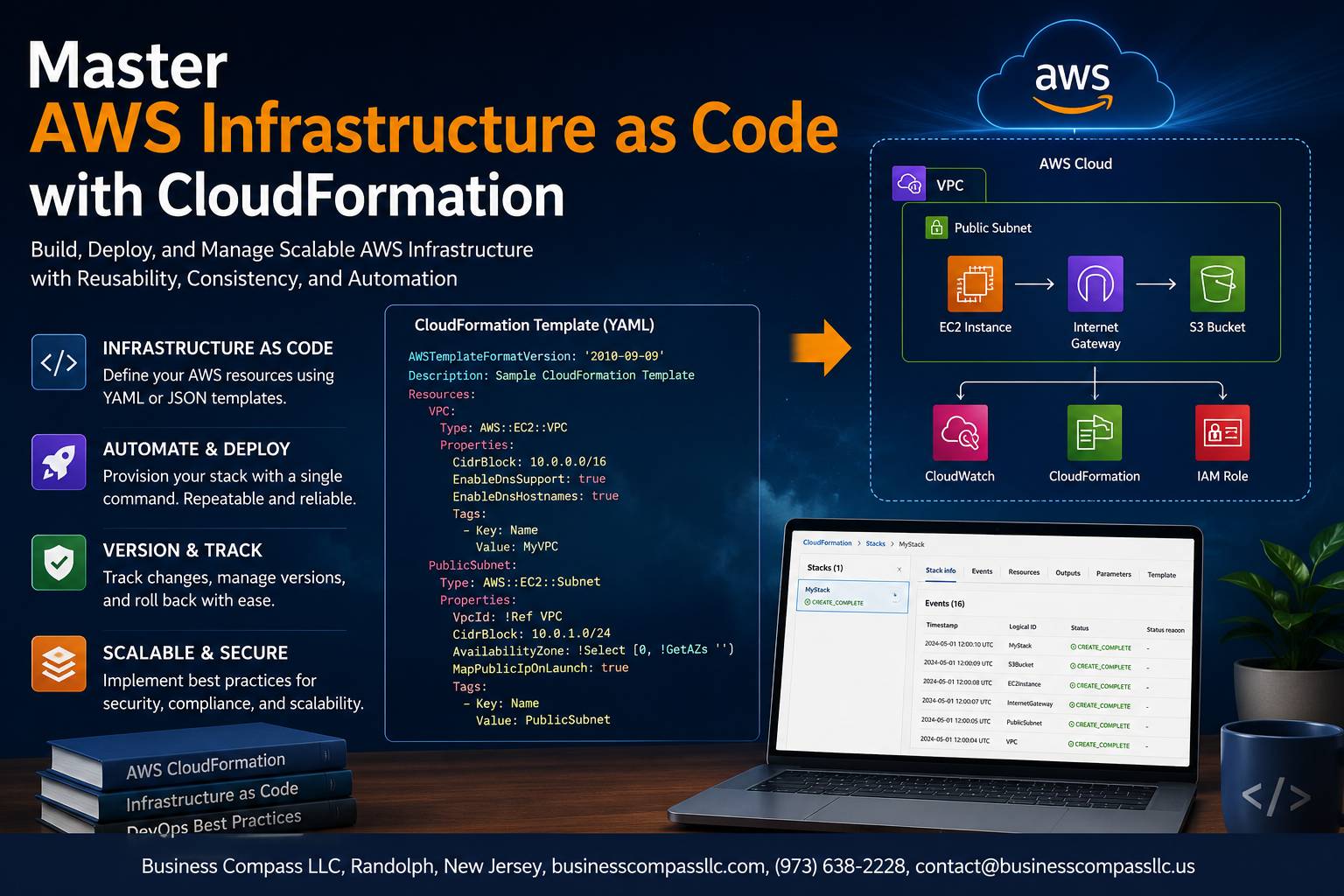Click the purple VPC cloud icon

tap(909, 184)
